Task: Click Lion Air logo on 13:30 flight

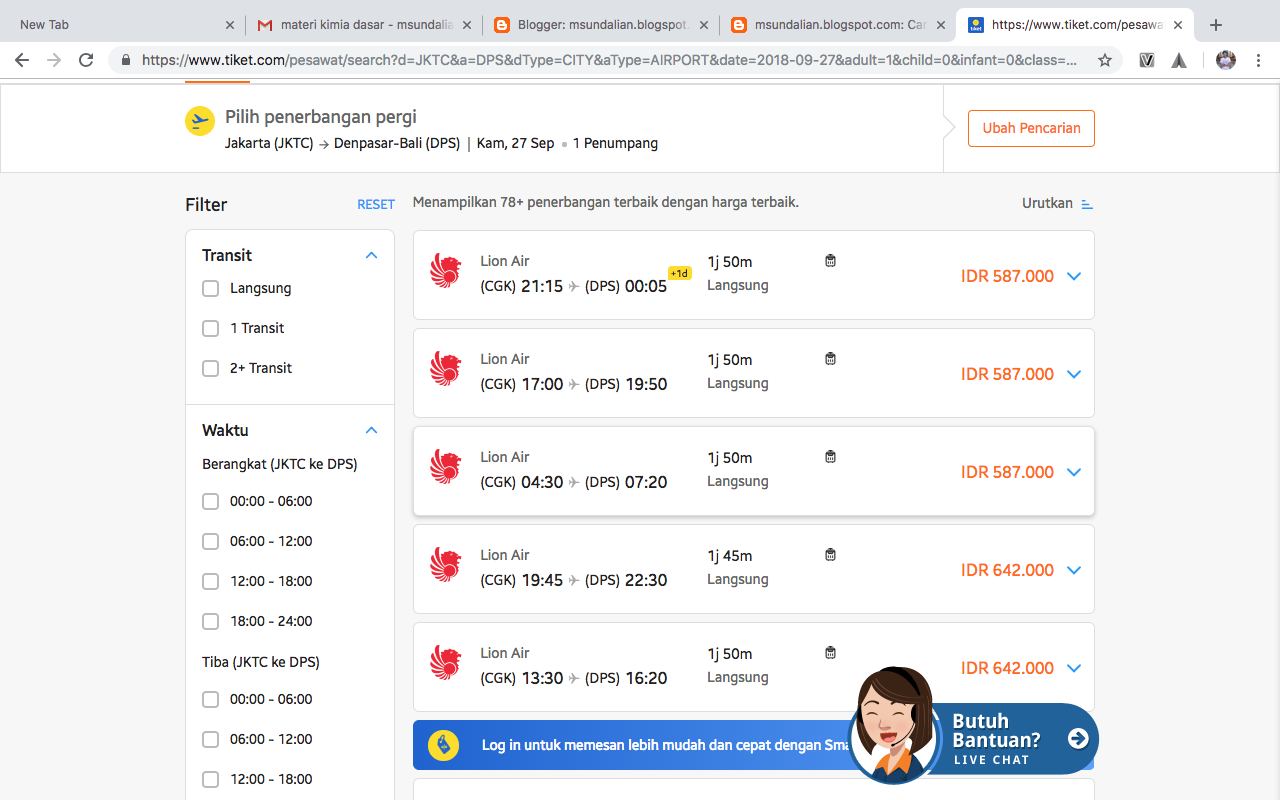Action: pos(445,663)
